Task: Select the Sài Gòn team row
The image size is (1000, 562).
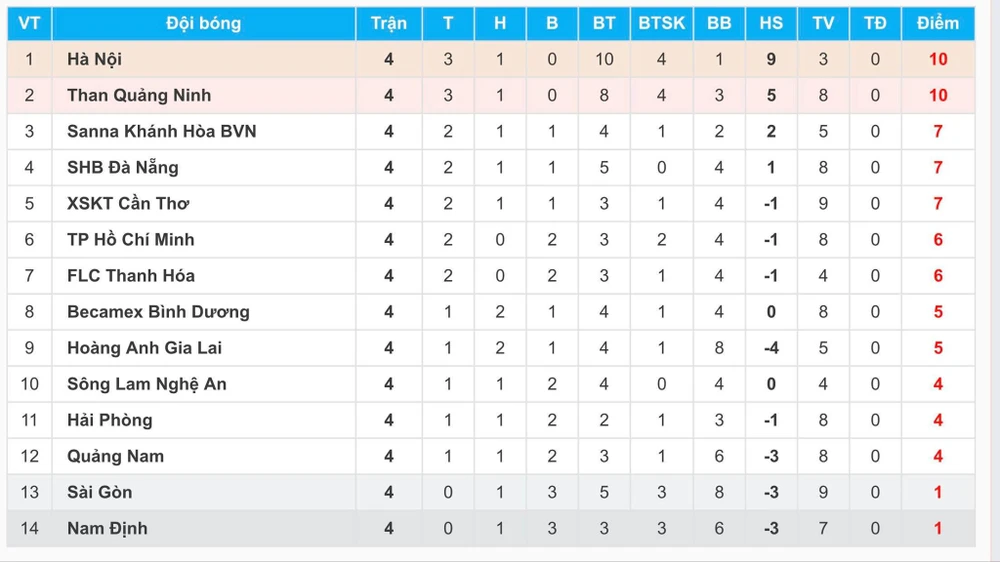Action: pyautogui.click(x=99, y=491)
